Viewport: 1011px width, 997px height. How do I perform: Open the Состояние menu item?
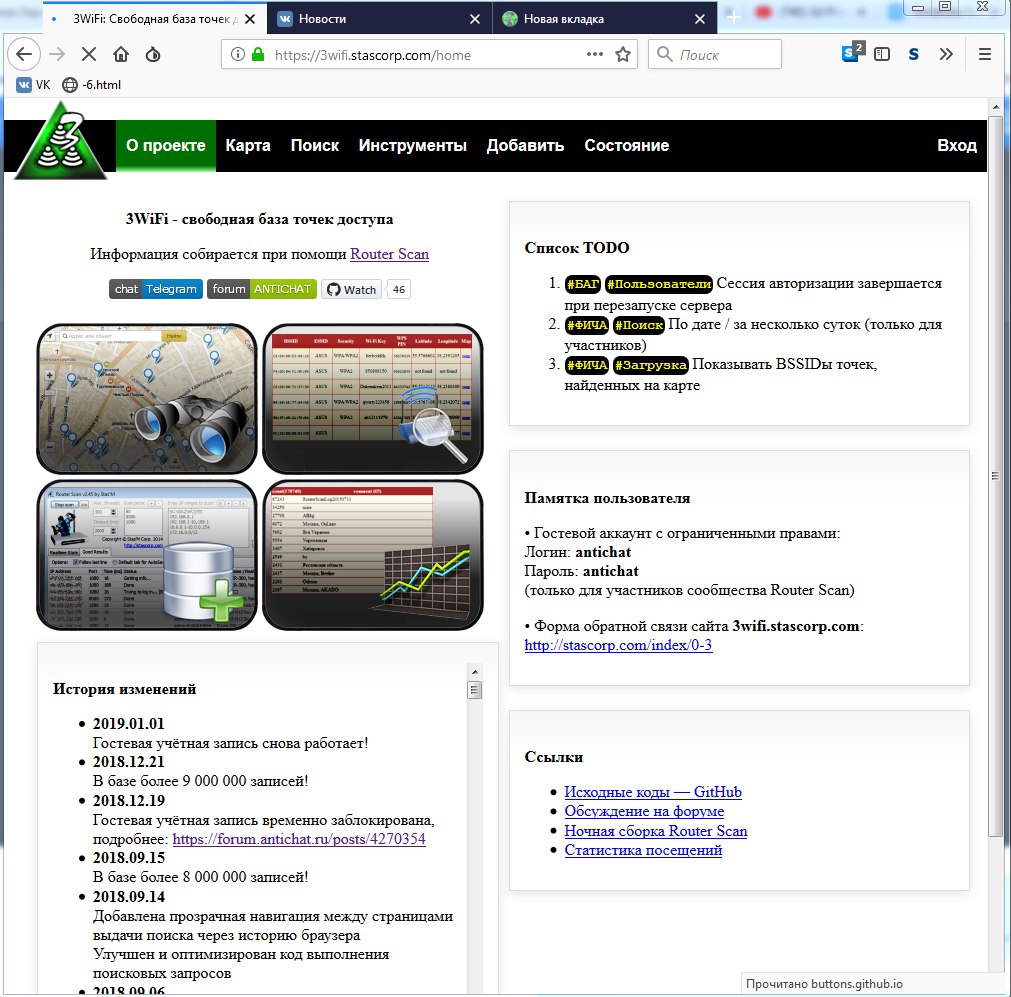(627, 146)
